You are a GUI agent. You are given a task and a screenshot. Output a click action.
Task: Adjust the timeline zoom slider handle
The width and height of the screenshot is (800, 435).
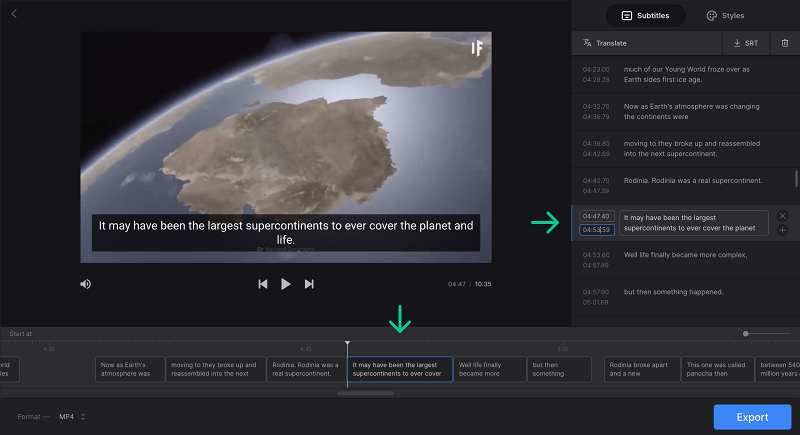point(745,334)
